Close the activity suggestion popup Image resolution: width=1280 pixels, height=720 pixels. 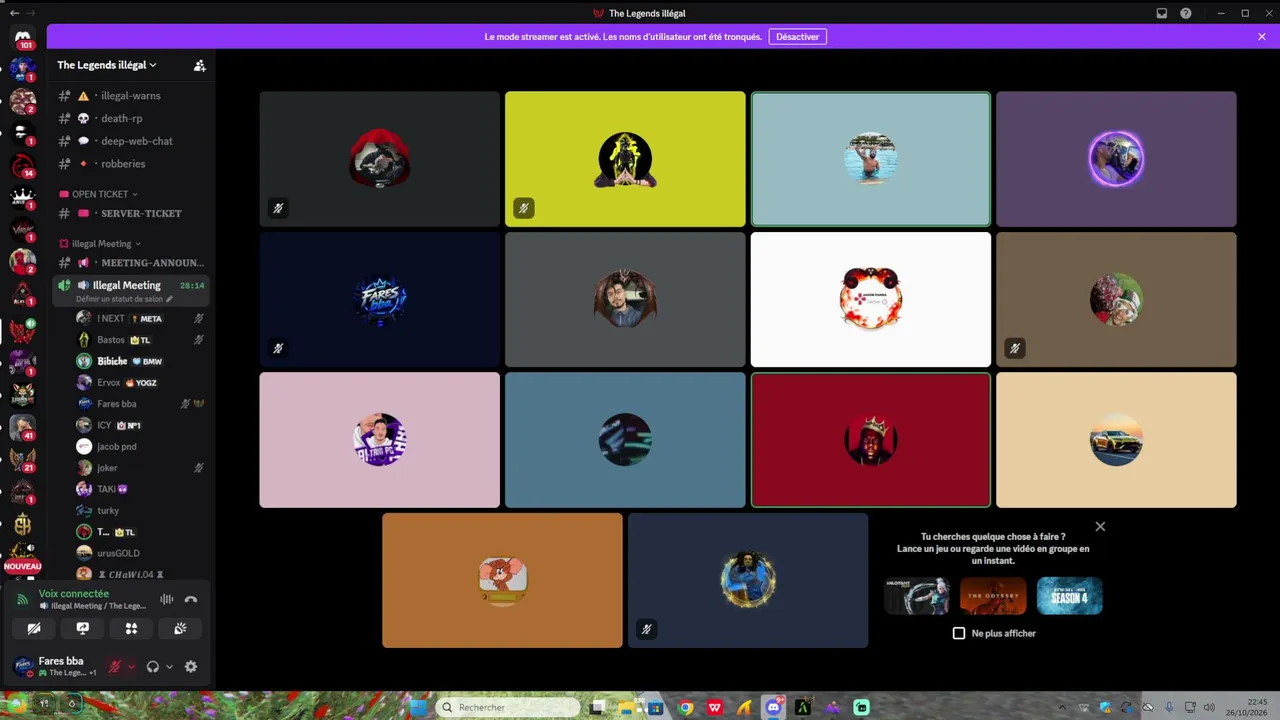click(x=1100, y=526)
